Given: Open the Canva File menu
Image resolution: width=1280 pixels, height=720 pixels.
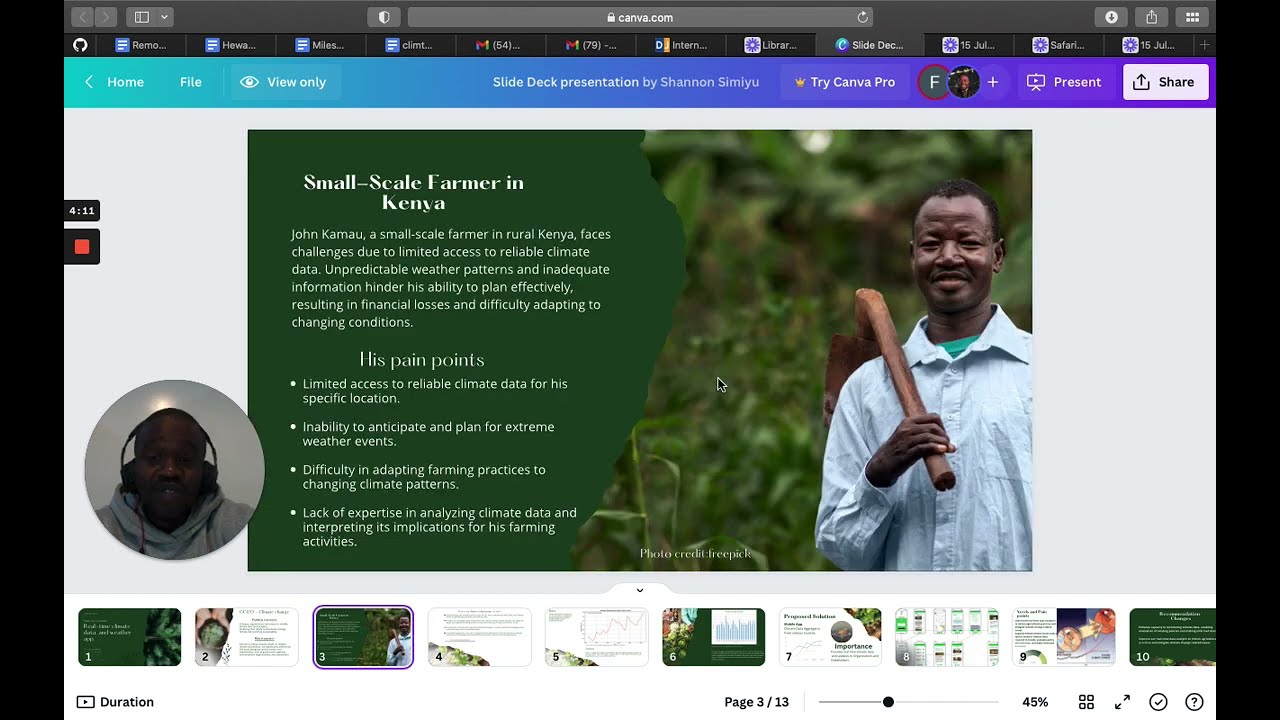Looking at the screenshot, I should [x=191, y=82].
